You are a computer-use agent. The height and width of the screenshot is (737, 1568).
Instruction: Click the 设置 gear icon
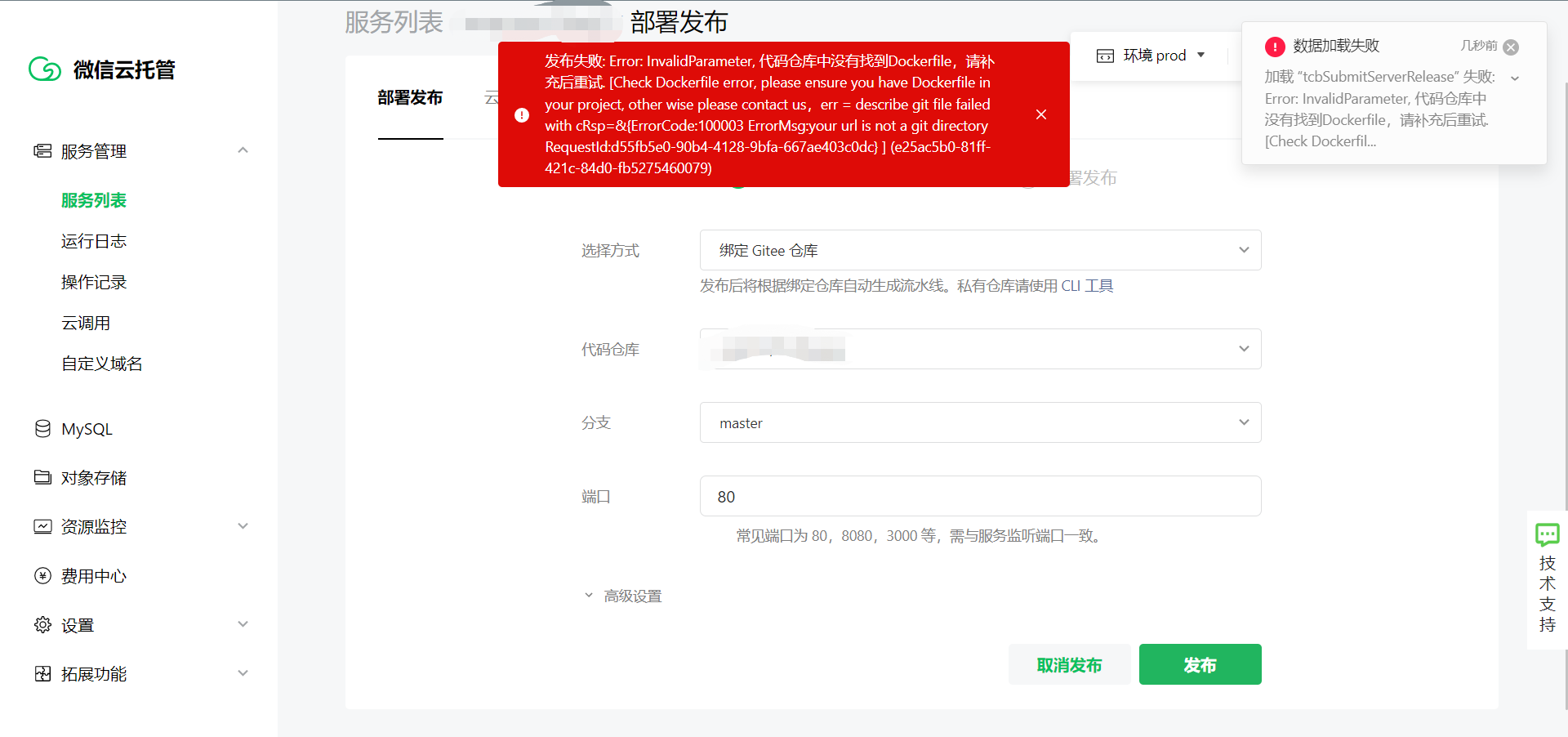click(42, 624)
